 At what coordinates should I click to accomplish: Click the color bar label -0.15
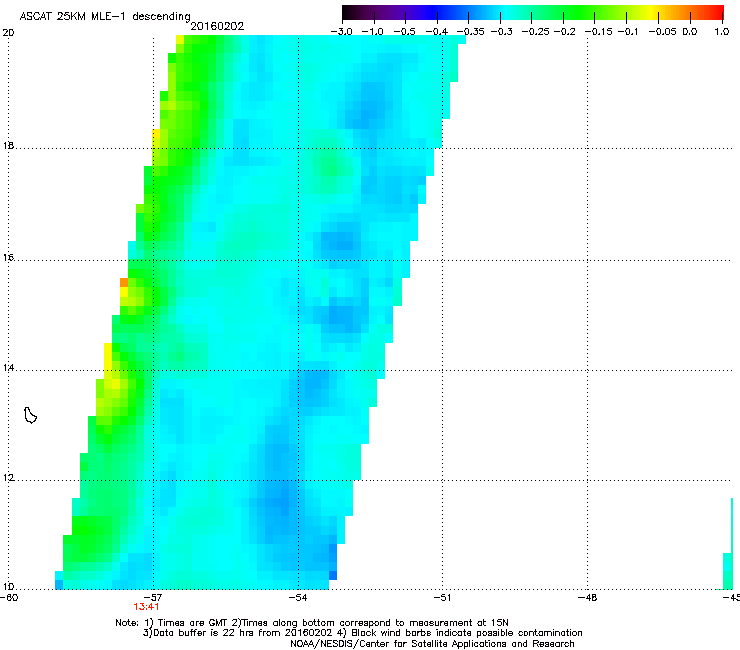(598, 32)
